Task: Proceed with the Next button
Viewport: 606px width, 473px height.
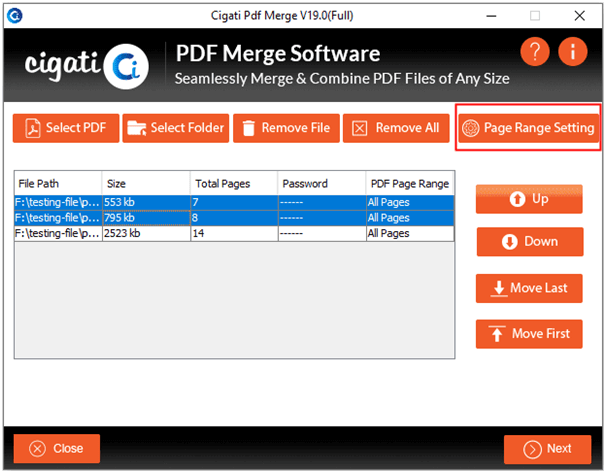Action: point(548,449)
